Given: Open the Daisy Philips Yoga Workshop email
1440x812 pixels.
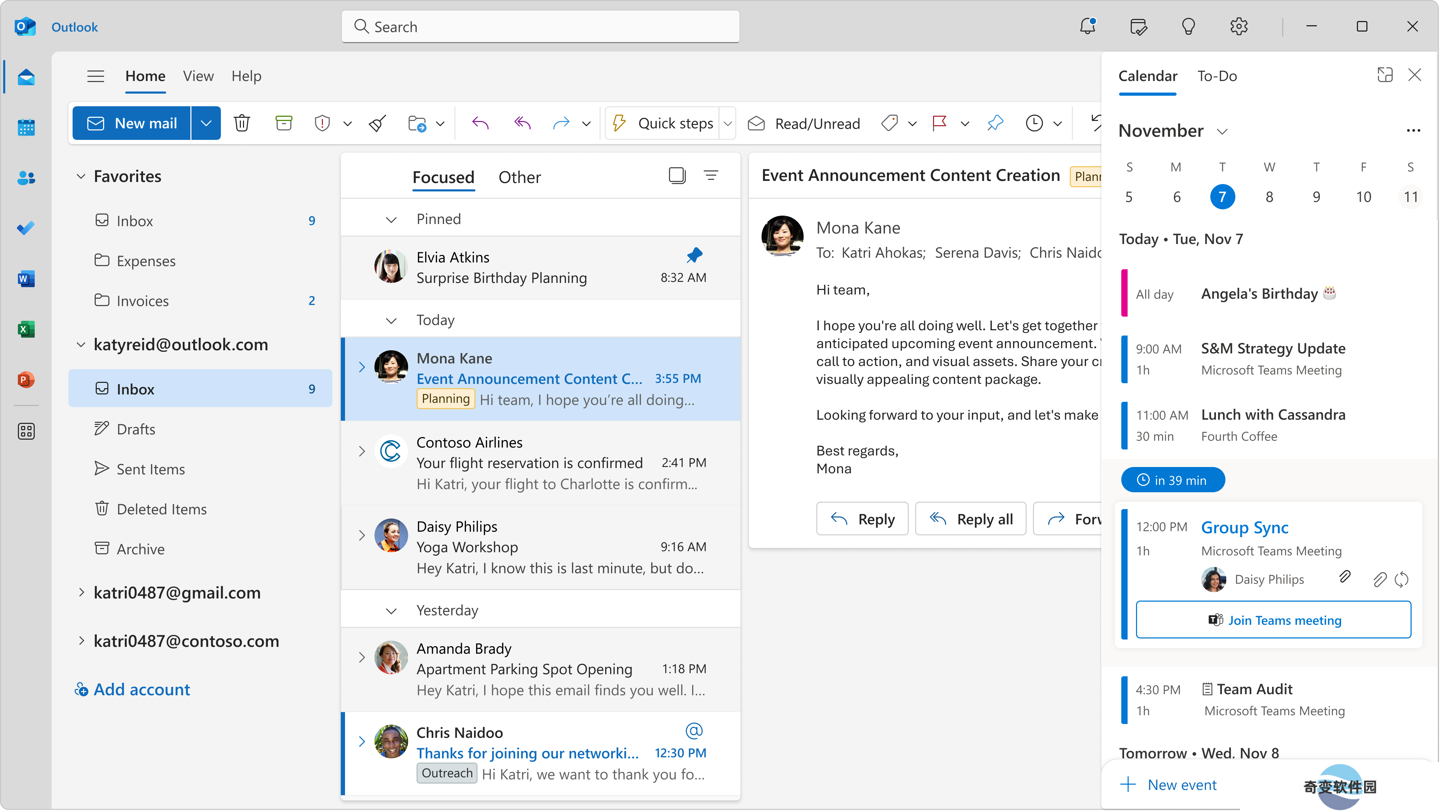Looking at the screenshot, I should coord(541,548).
